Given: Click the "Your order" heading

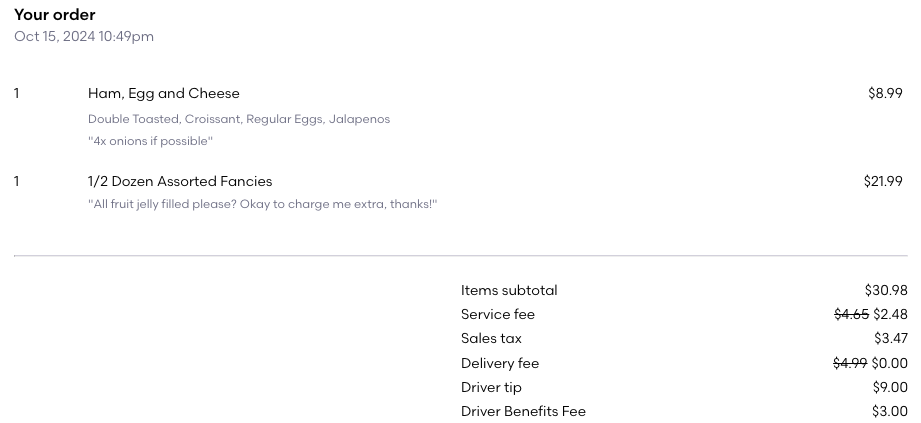Looking at the screenshot, I should tap(55, 15).
